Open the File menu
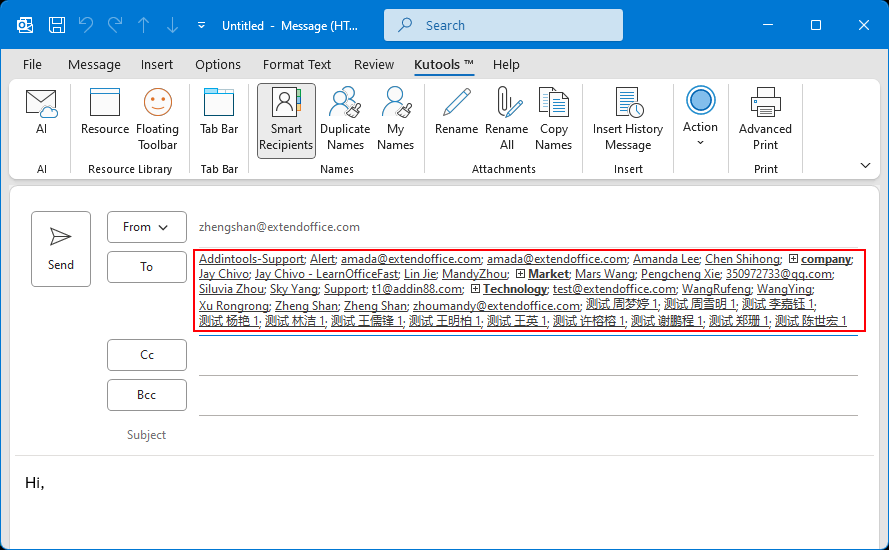This screenshot has height=550, width=889. tap(32, 65)
